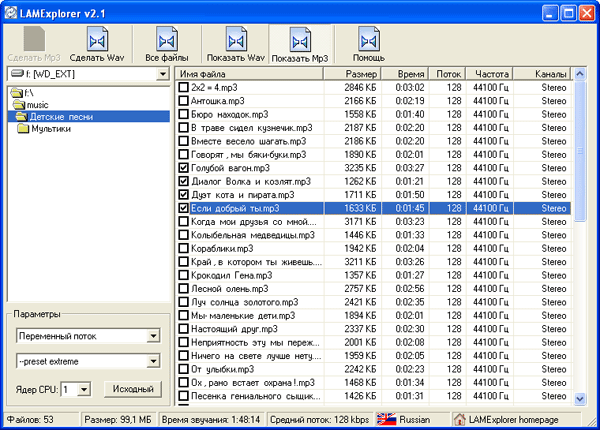Sort by the Каналы column header
Screen dimensions: 600x430
pos(542,74)
